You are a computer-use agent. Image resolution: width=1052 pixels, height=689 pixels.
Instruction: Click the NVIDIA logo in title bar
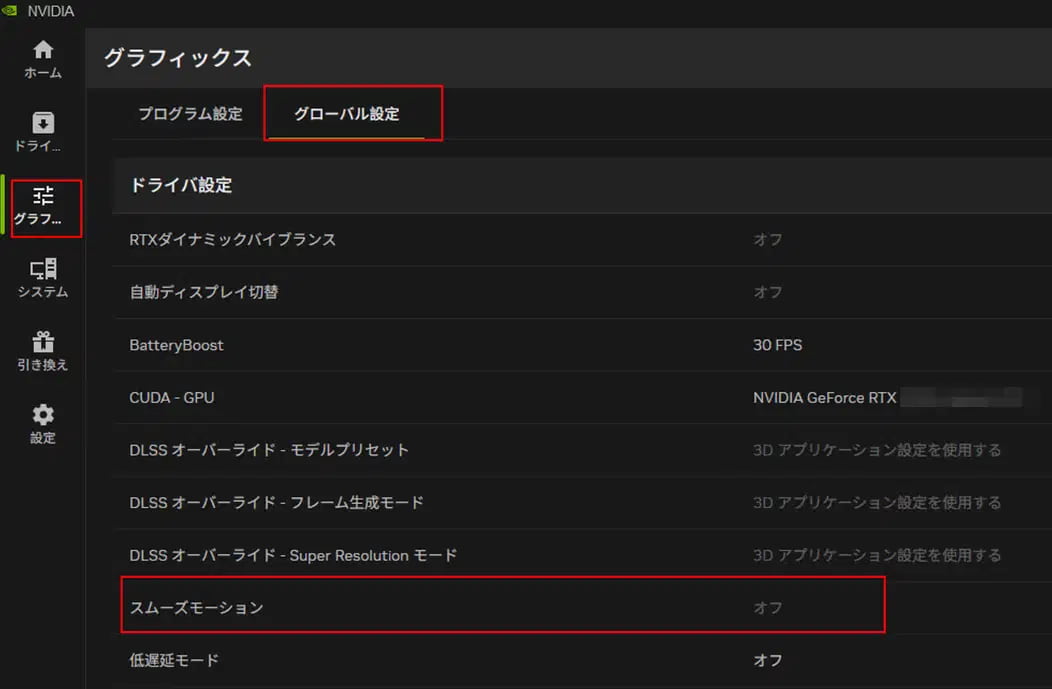pos(10,11)
